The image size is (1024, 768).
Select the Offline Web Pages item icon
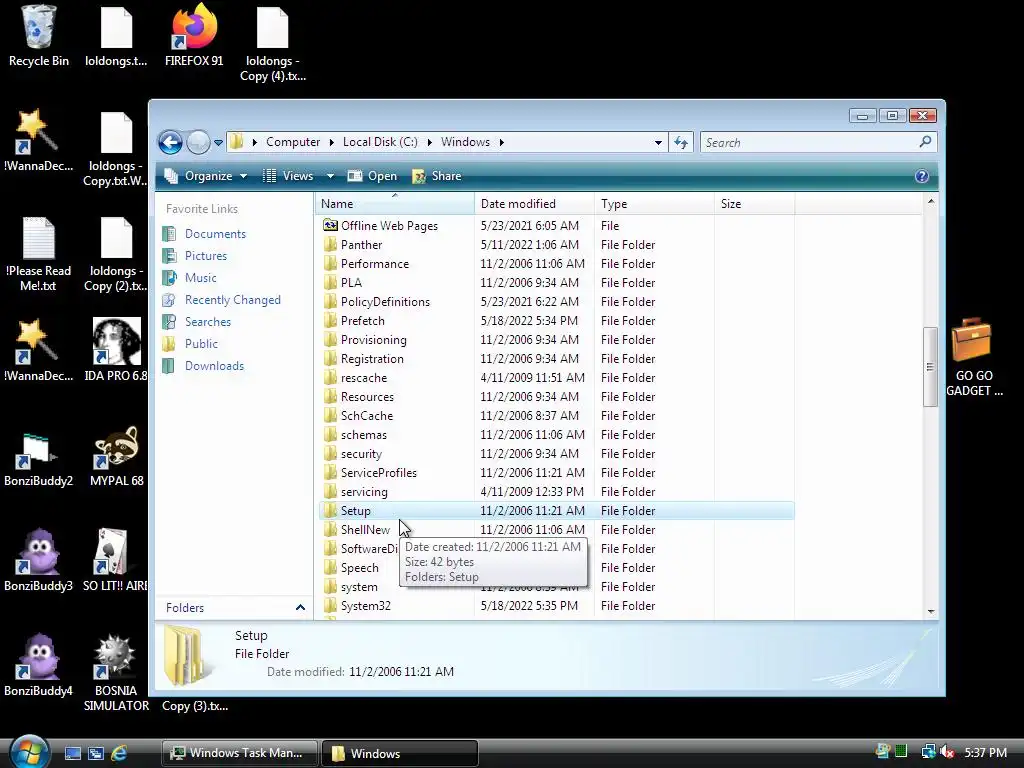330,225
